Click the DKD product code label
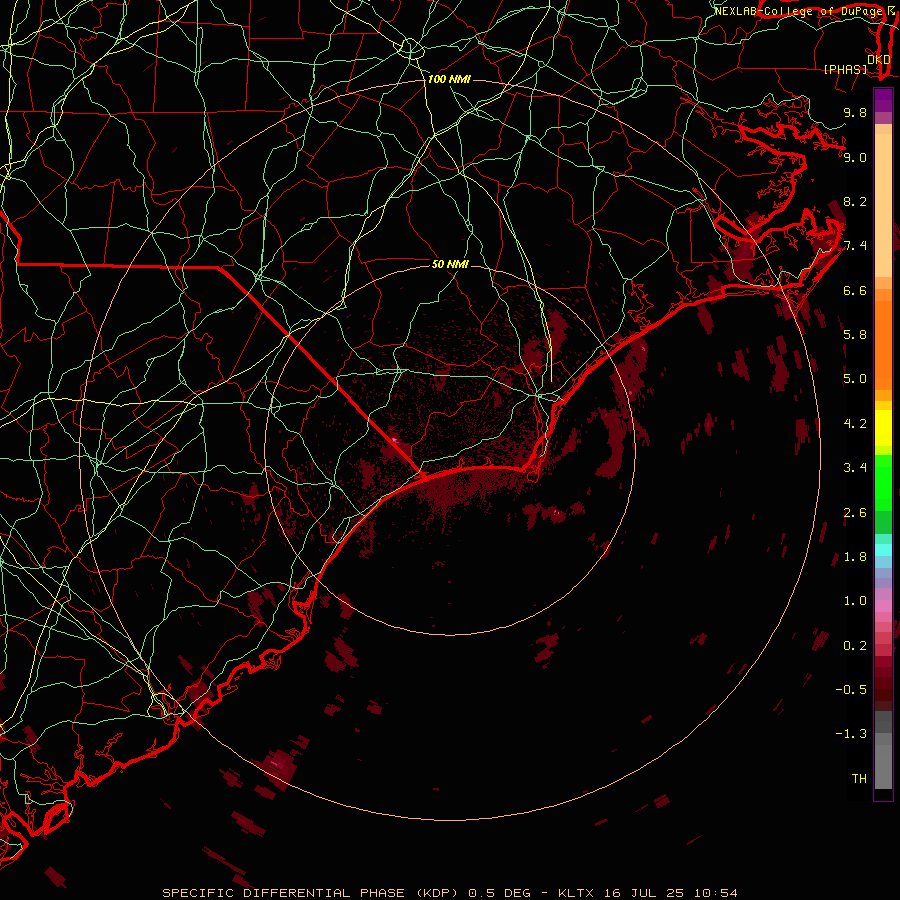 tap(879, 60)
